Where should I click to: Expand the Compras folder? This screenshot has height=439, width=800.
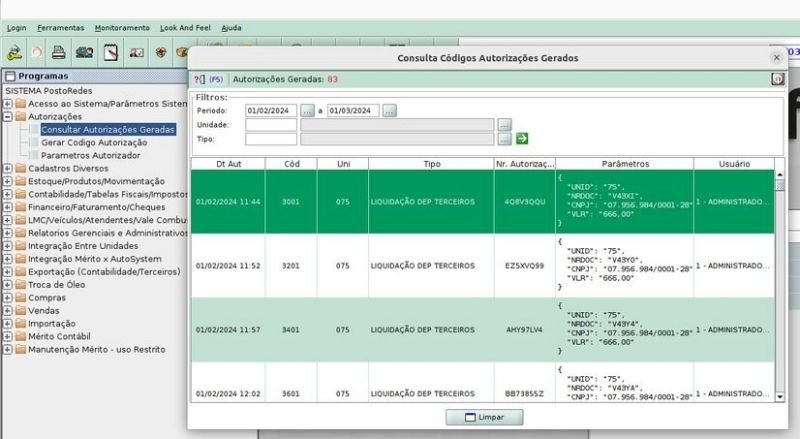8,298
